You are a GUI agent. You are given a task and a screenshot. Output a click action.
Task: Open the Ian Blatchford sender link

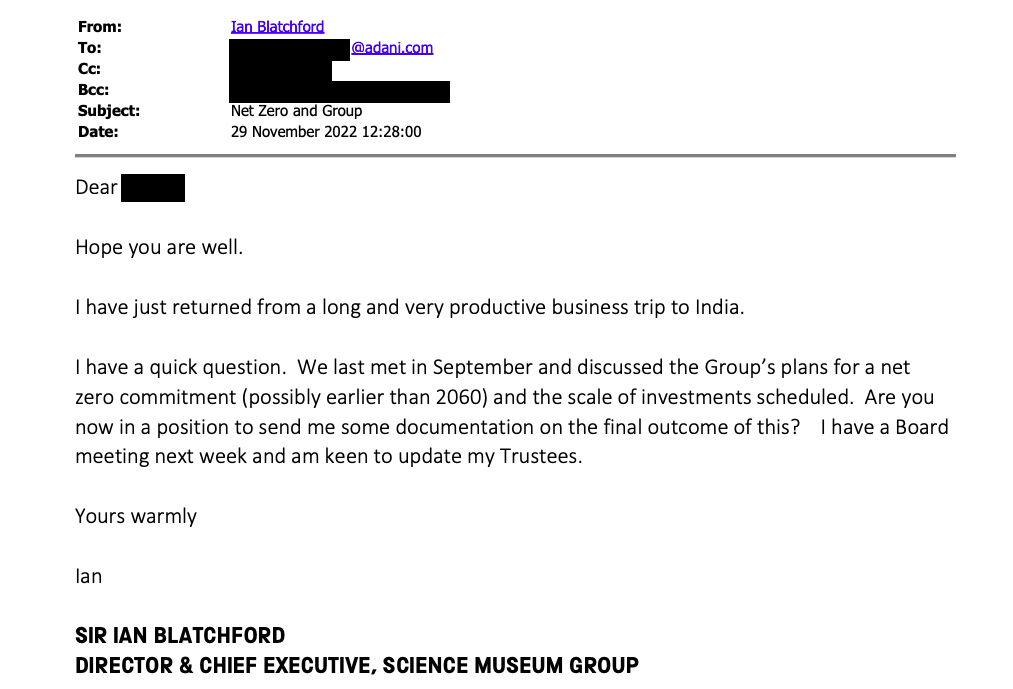pos(277,27)
